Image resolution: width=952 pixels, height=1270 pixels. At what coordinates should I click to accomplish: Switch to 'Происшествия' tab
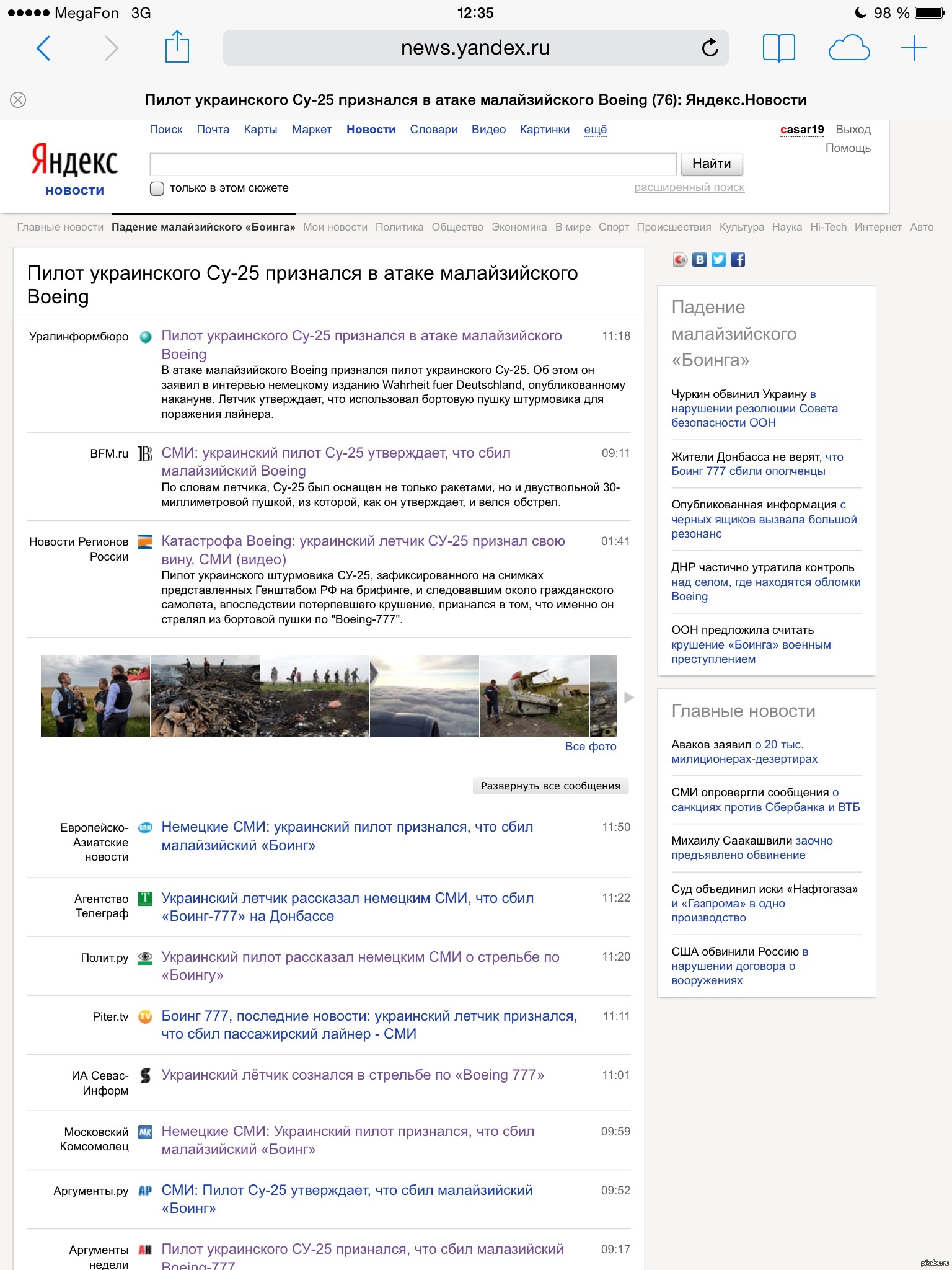coord(674,228)
